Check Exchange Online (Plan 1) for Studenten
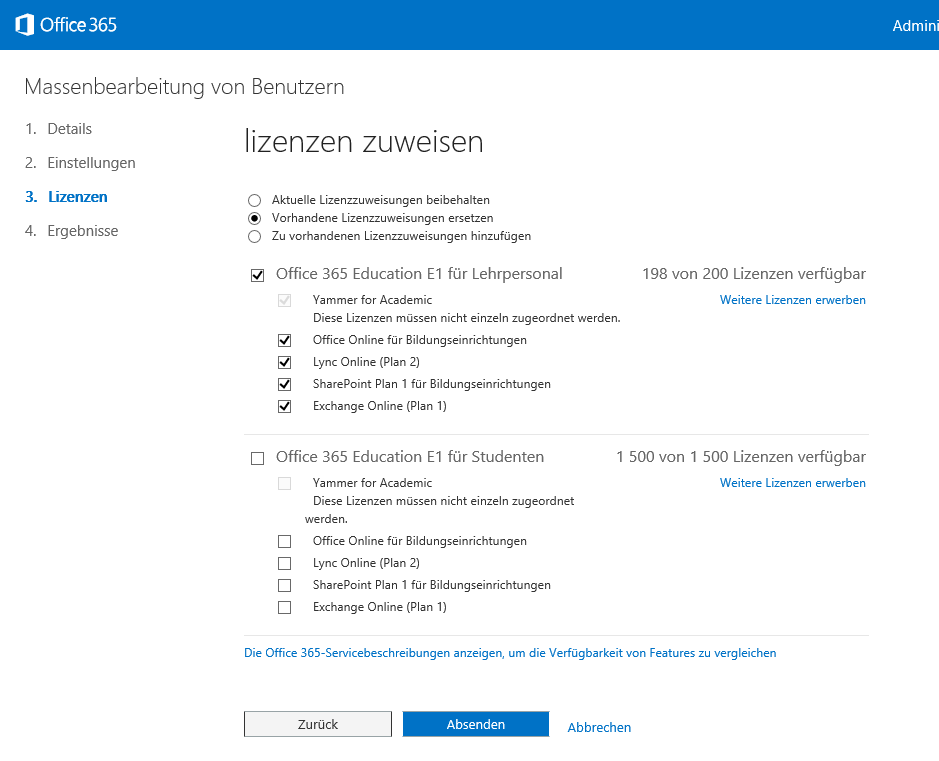The height and width of the screenshot is (761, 939). (285, 607)
